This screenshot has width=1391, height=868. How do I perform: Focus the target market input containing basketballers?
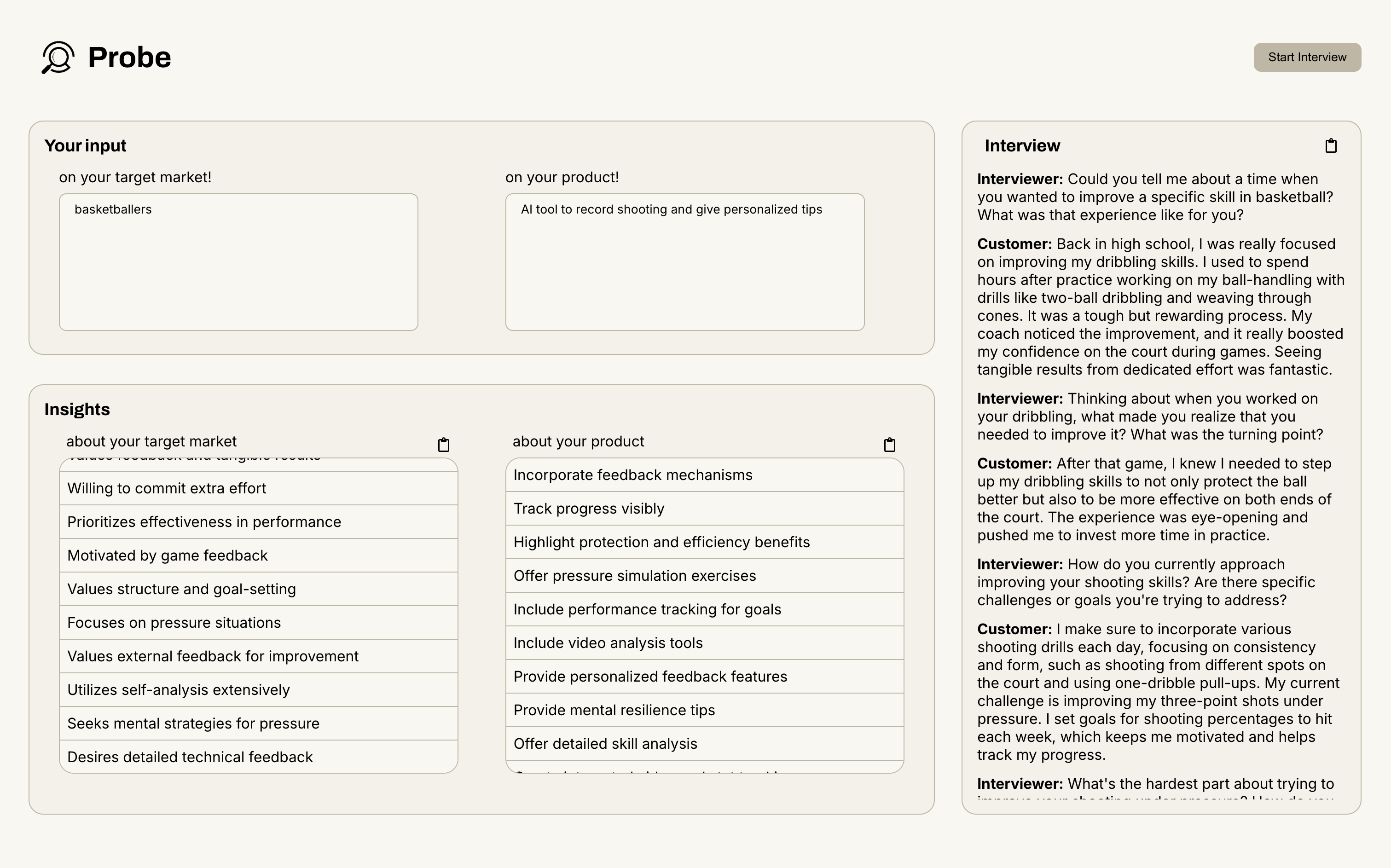(x=238, y=262)
